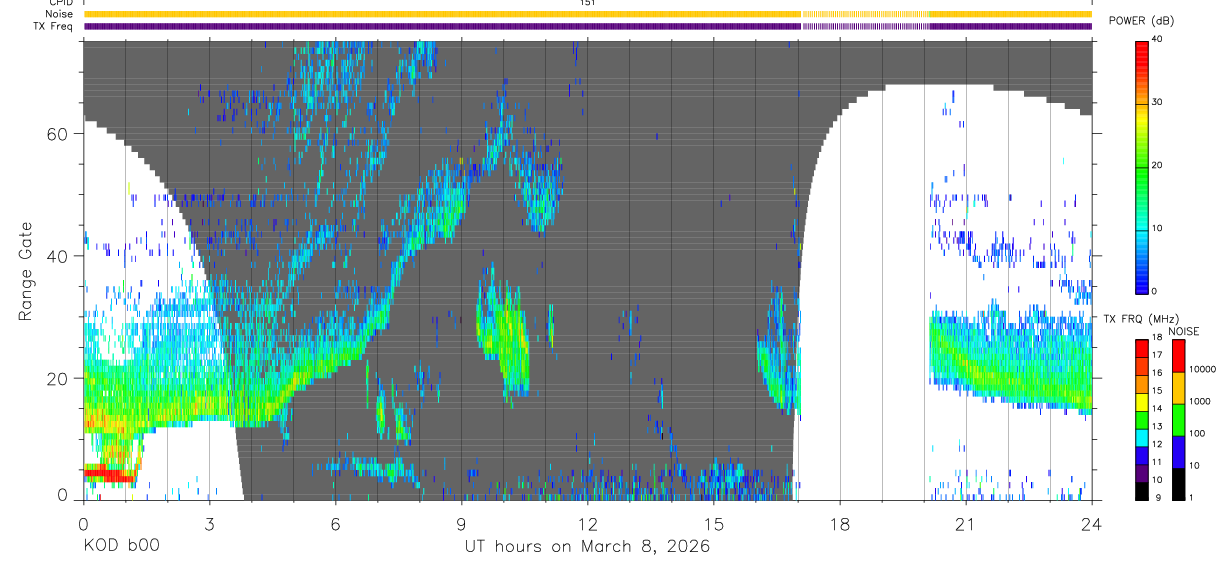
Task: Click the '21' tick on UT hours axis
Action: coord(966,523)
